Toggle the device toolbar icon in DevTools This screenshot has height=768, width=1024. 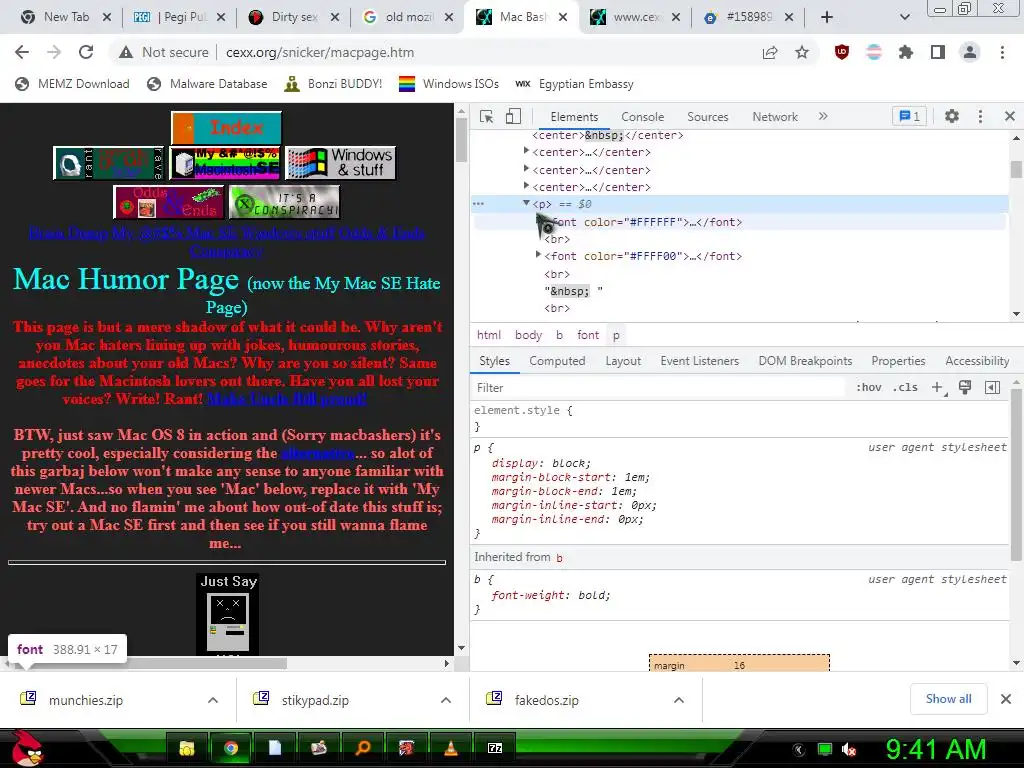coord(513,116)
